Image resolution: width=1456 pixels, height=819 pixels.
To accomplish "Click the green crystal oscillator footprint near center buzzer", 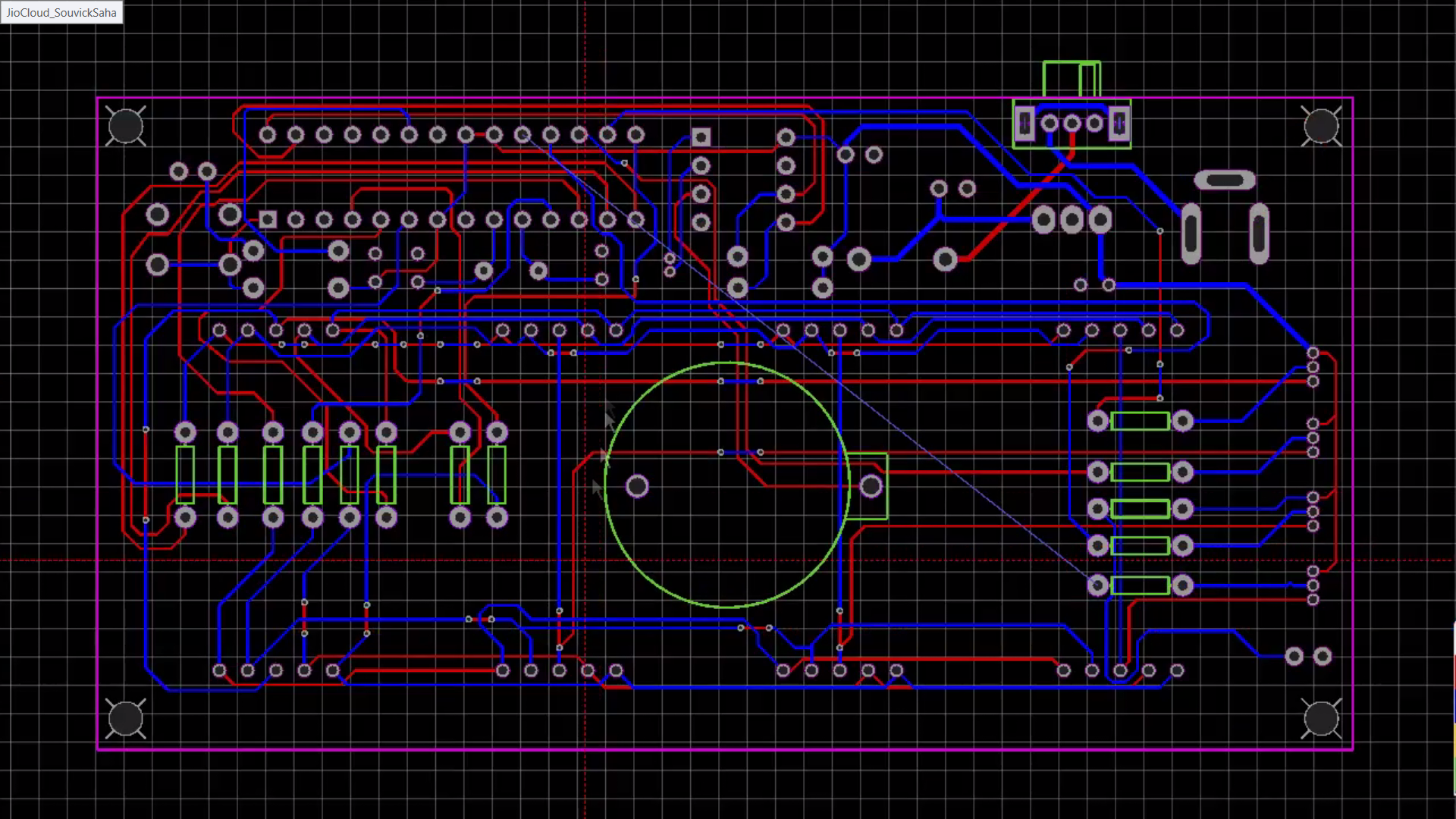I will pos(867,485).
